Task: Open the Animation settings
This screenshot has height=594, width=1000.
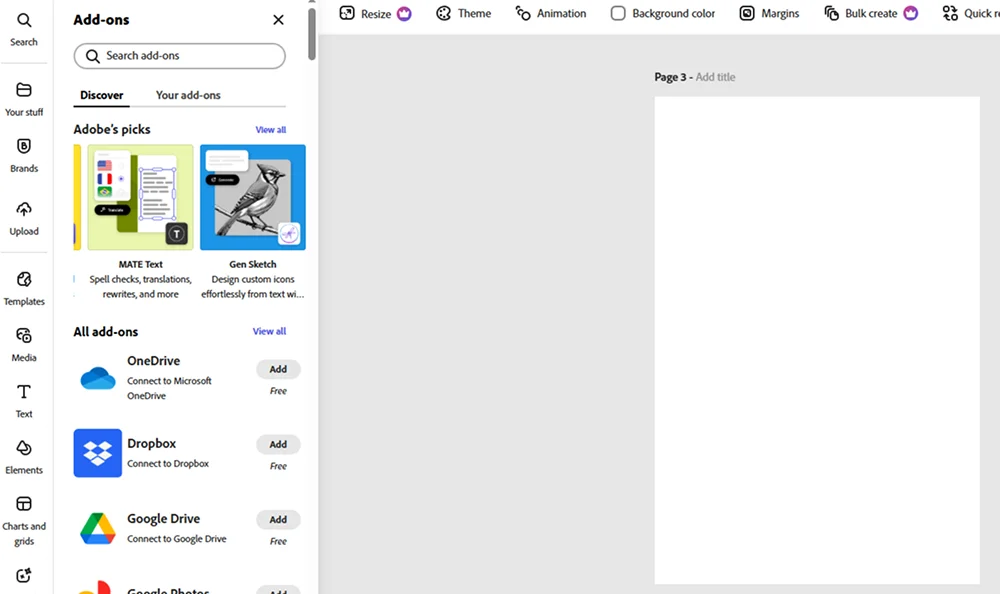Action: [551, 13]
